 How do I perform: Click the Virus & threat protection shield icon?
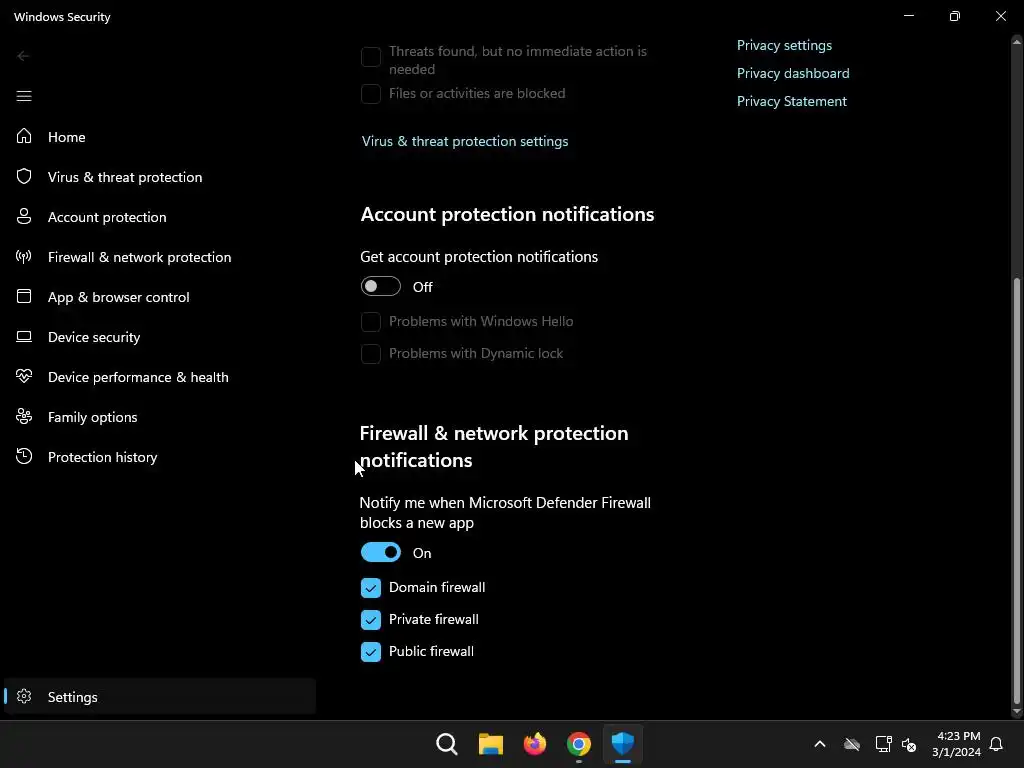coord(24,176)
